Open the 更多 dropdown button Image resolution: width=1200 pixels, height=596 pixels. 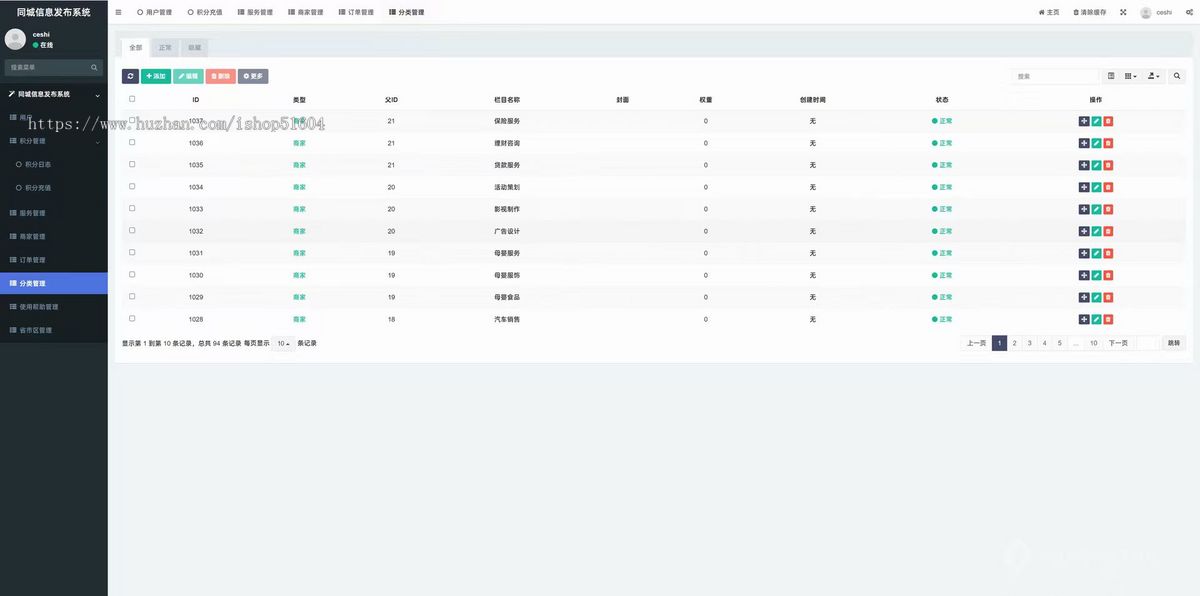(253, 76)
